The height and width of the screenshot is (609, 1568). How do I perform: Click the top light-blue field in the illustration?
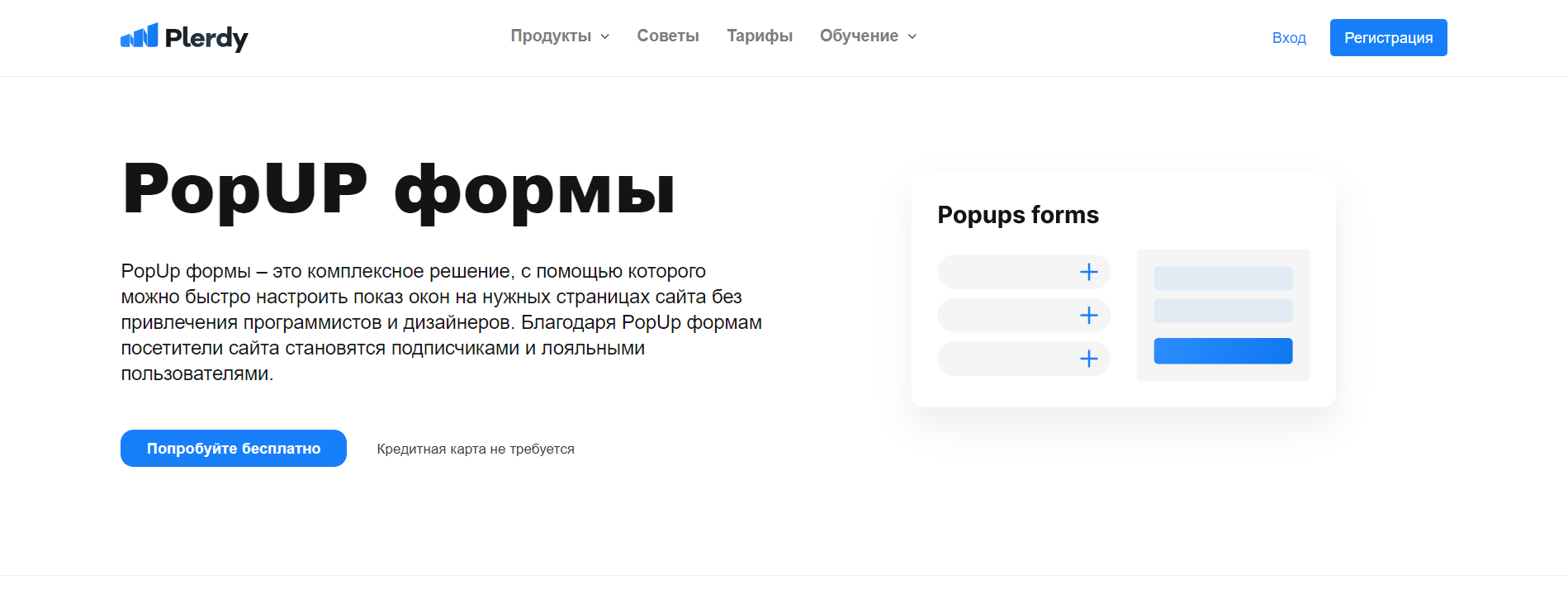pyautogui.click(x=1223, y=278)
